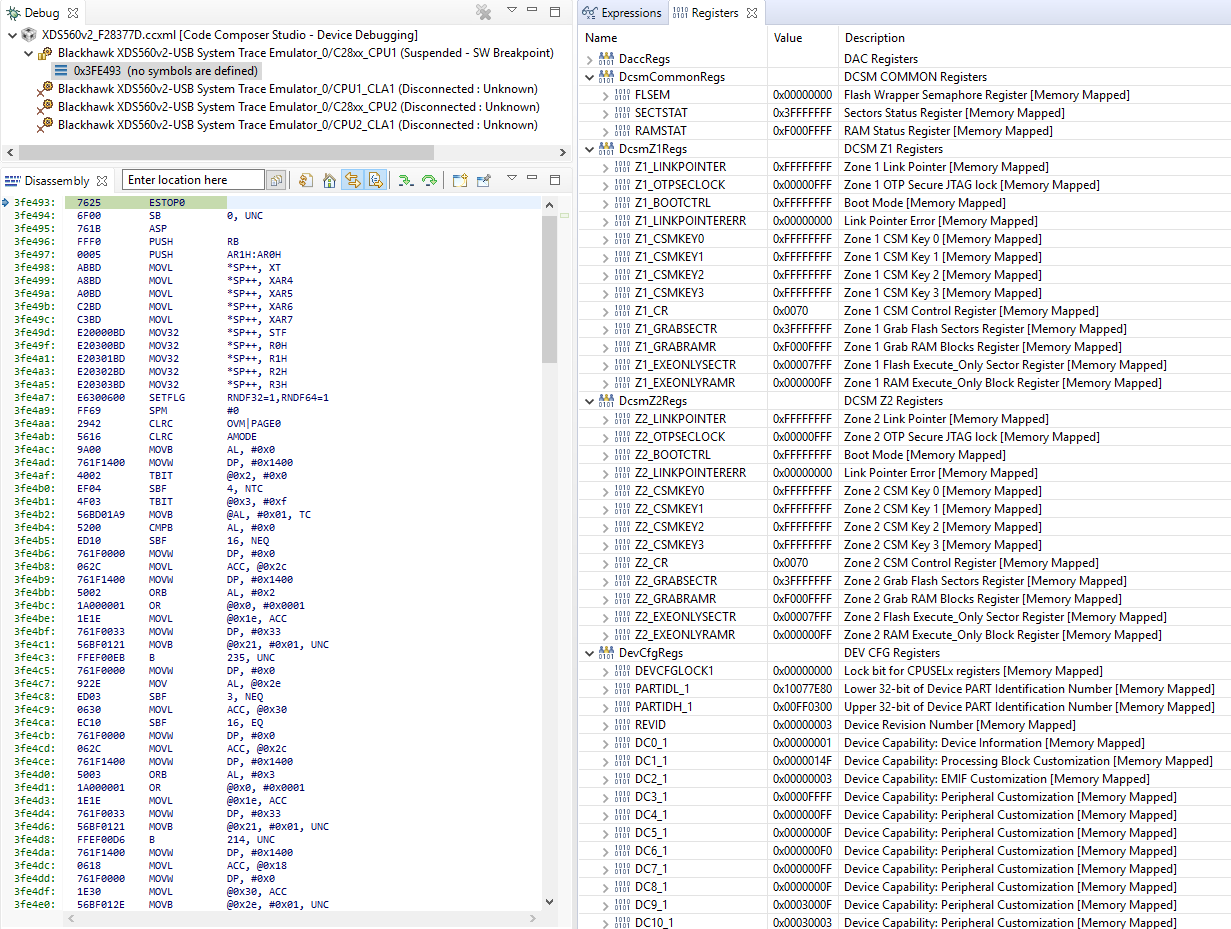Click the Debug view scroll-right arrow
The image size is (1231, 929).
564,153
